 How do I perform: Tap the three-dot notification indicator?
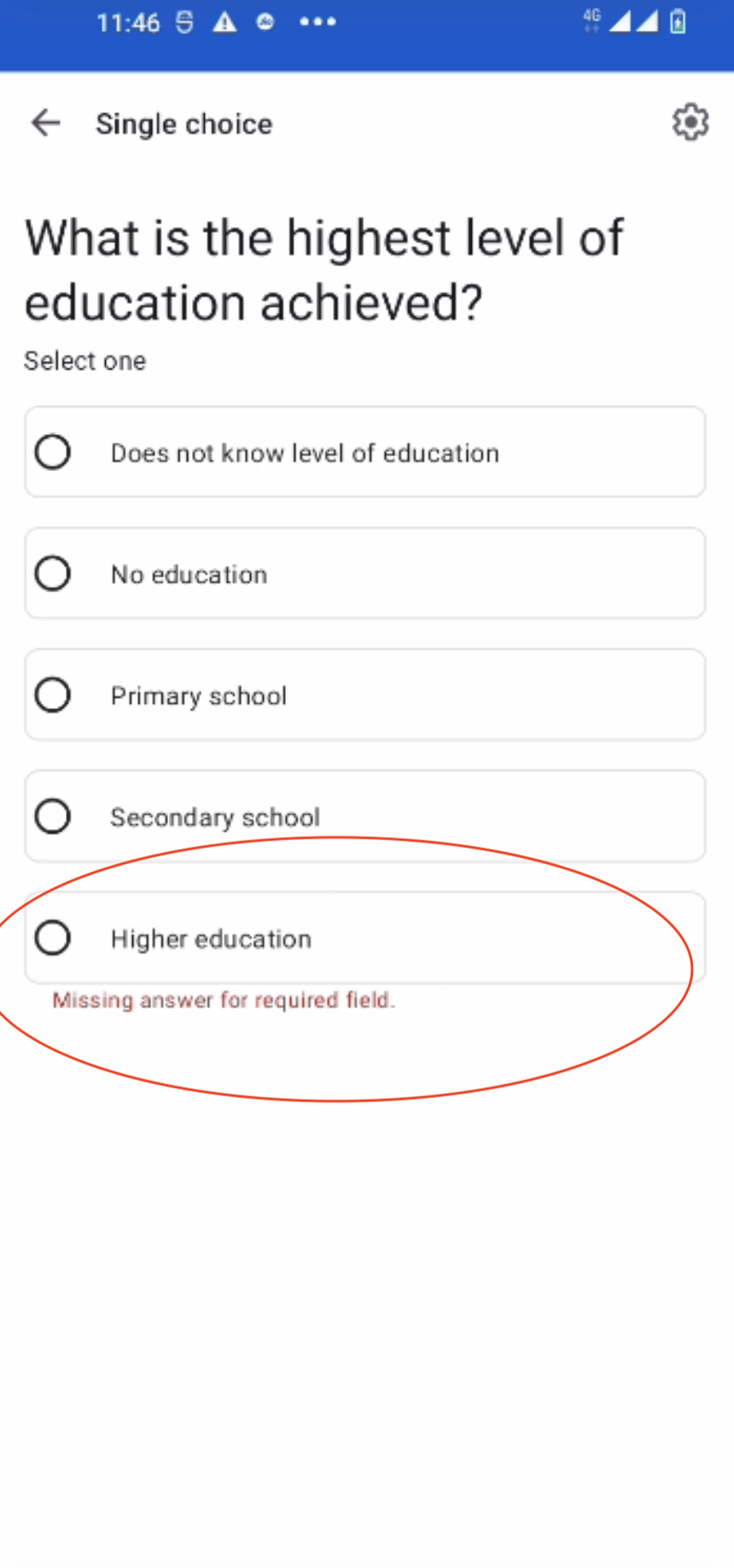point(317,22)
